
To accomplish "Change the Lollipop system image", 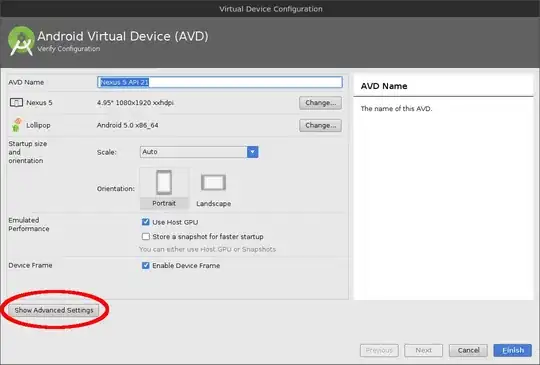I will (320, 125).
